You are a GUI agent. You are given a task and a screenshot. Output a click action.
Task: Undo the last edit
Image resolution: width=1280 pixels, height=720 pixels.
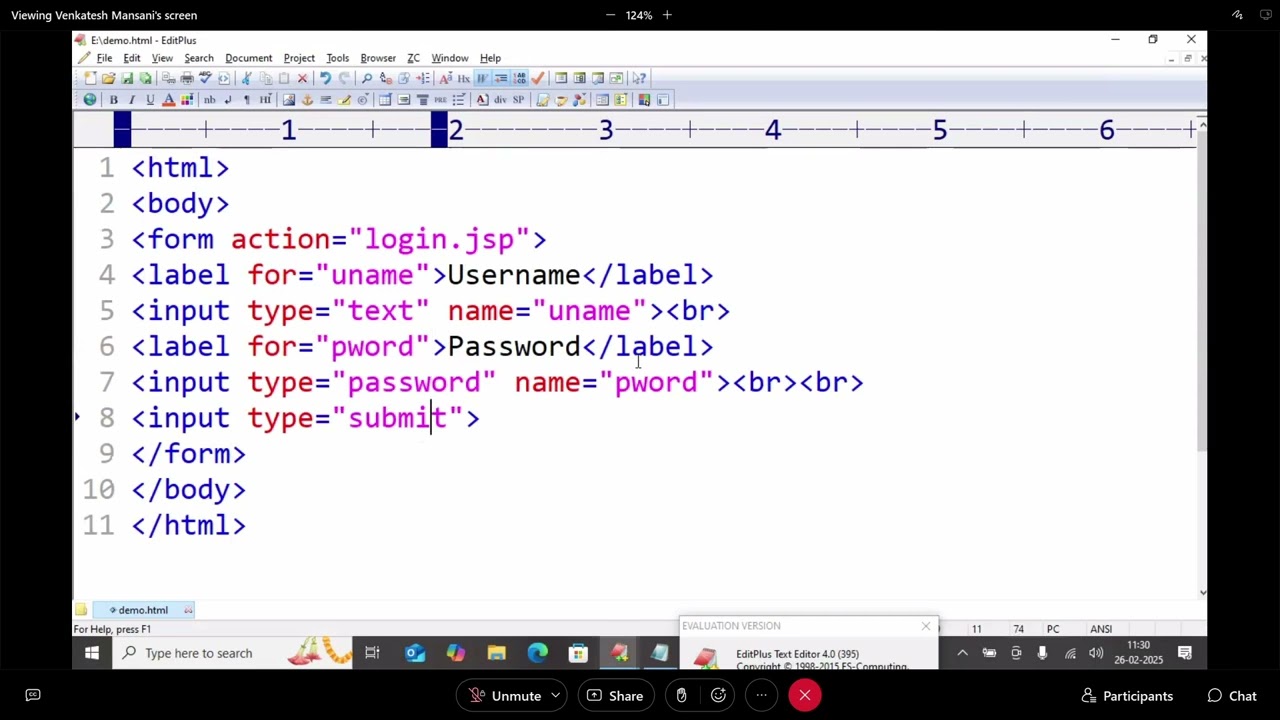click(x=325, y=78)
